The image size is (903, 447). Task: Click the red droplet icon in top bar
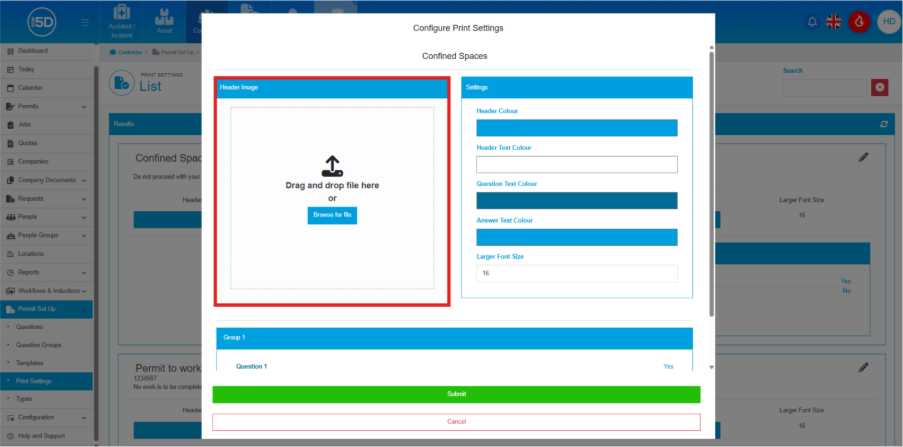click(859, 22)
